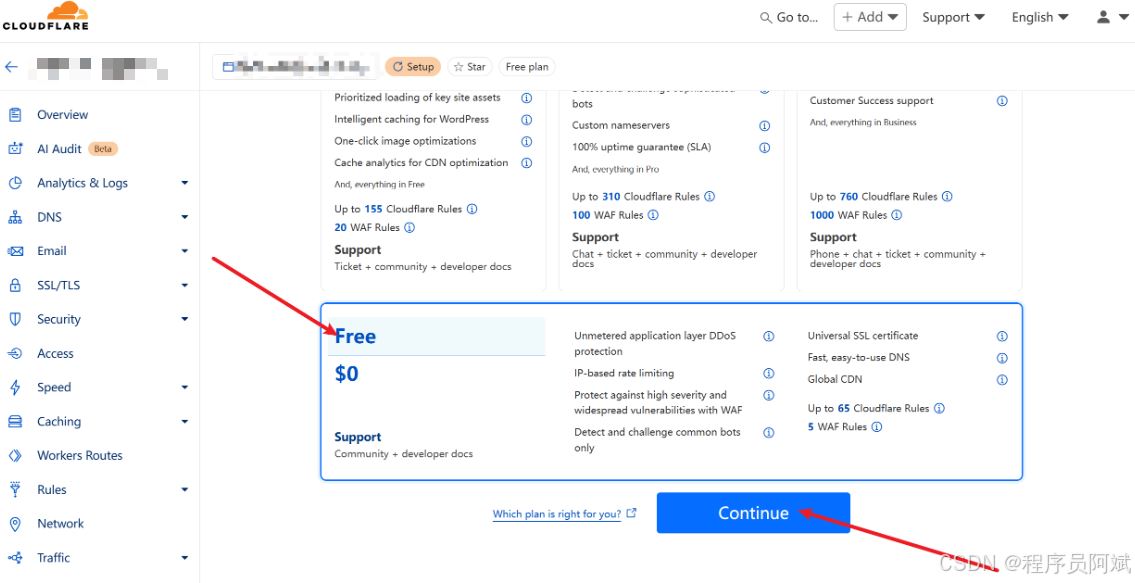Viewport: 1135px width, 583px height.
Task: Click the Cloudflare logo
Action: point(45,16)
